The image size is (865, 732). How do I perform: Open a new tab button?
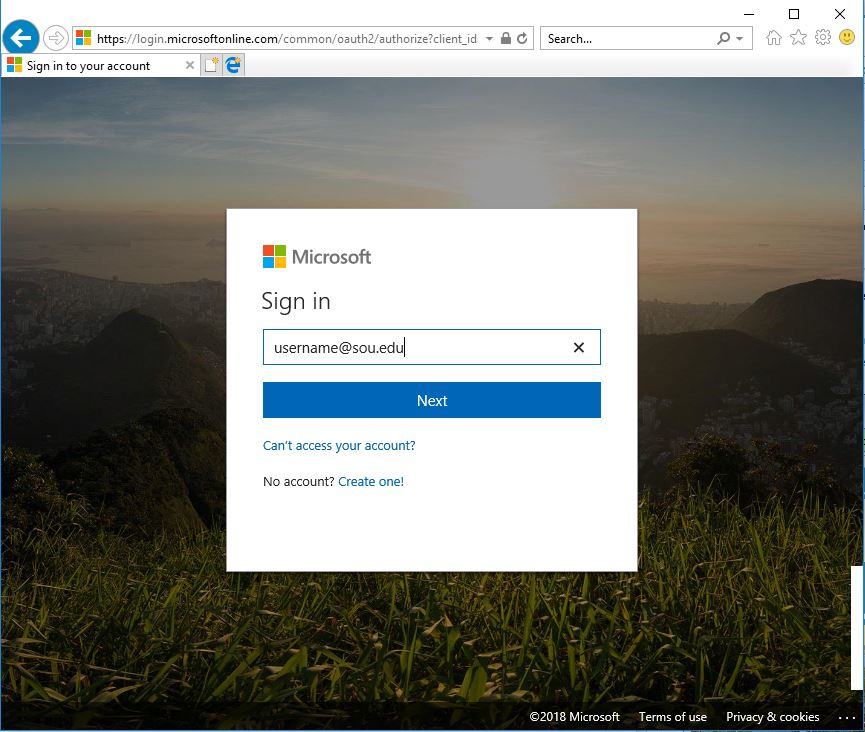pos(211,65)
